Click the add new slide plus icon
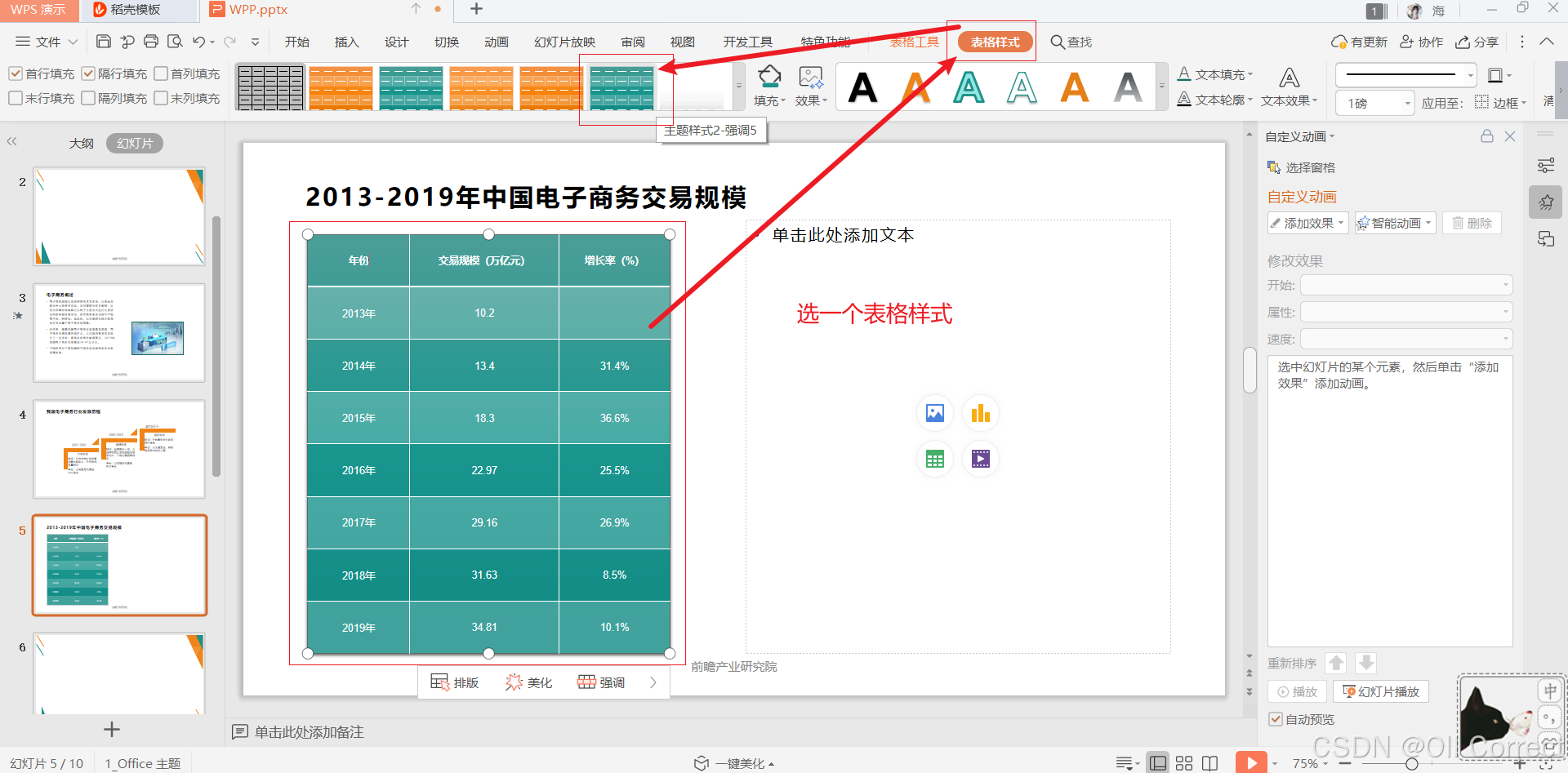Screen dimensions: 1568x773 tap(112, 729)
